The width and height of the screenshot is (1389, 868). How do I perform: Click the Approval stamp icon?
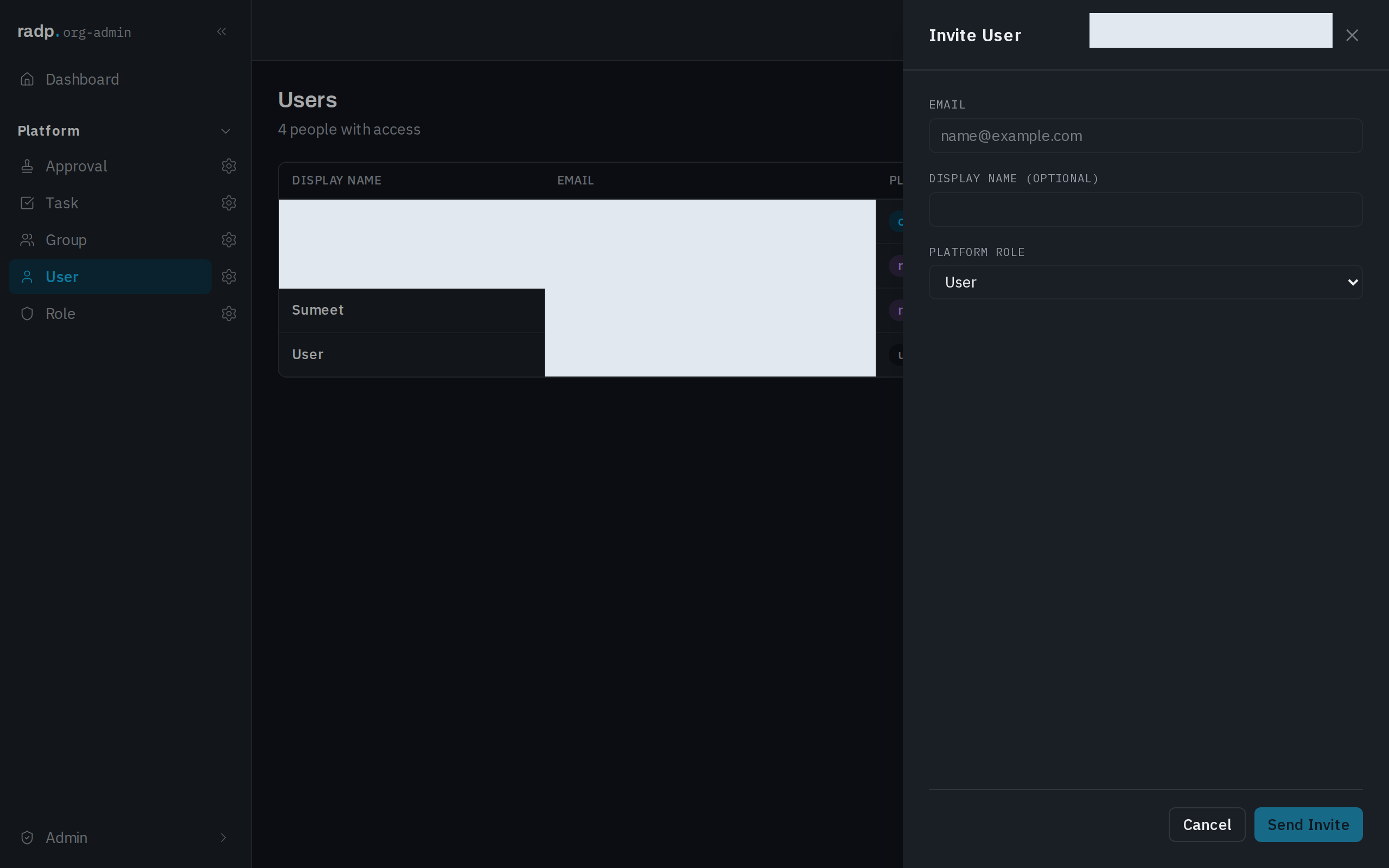[27, 166]
